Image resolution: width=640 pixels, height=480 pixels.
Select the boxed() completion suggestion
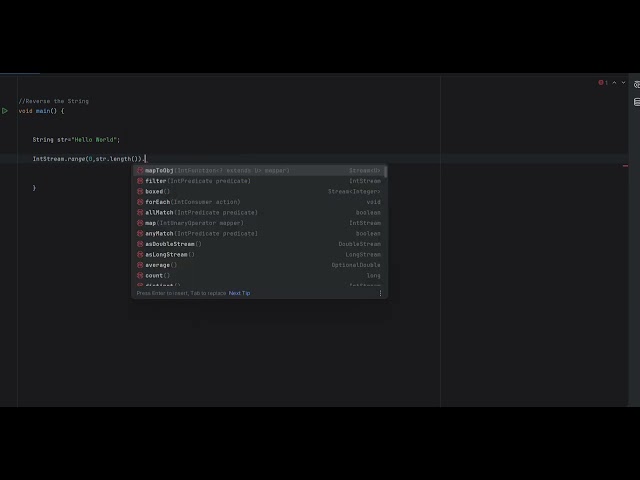pos(157,191)
